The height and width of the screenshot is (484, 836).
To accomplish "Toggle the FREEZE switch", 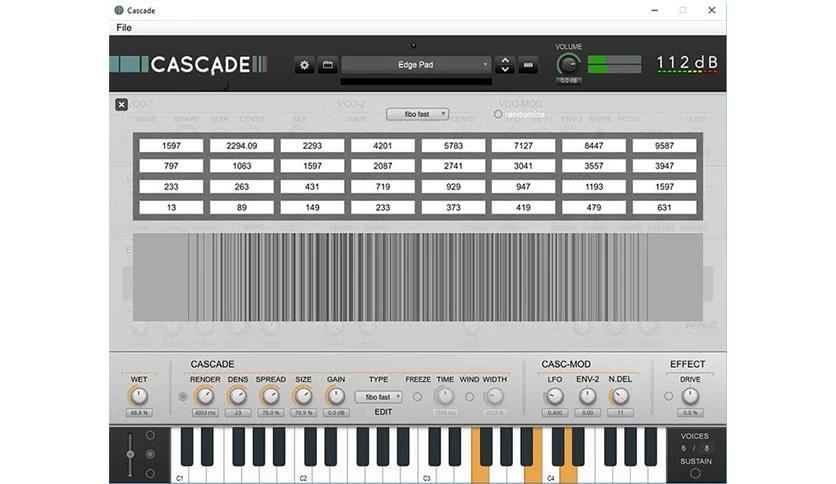I will (417, 397).
